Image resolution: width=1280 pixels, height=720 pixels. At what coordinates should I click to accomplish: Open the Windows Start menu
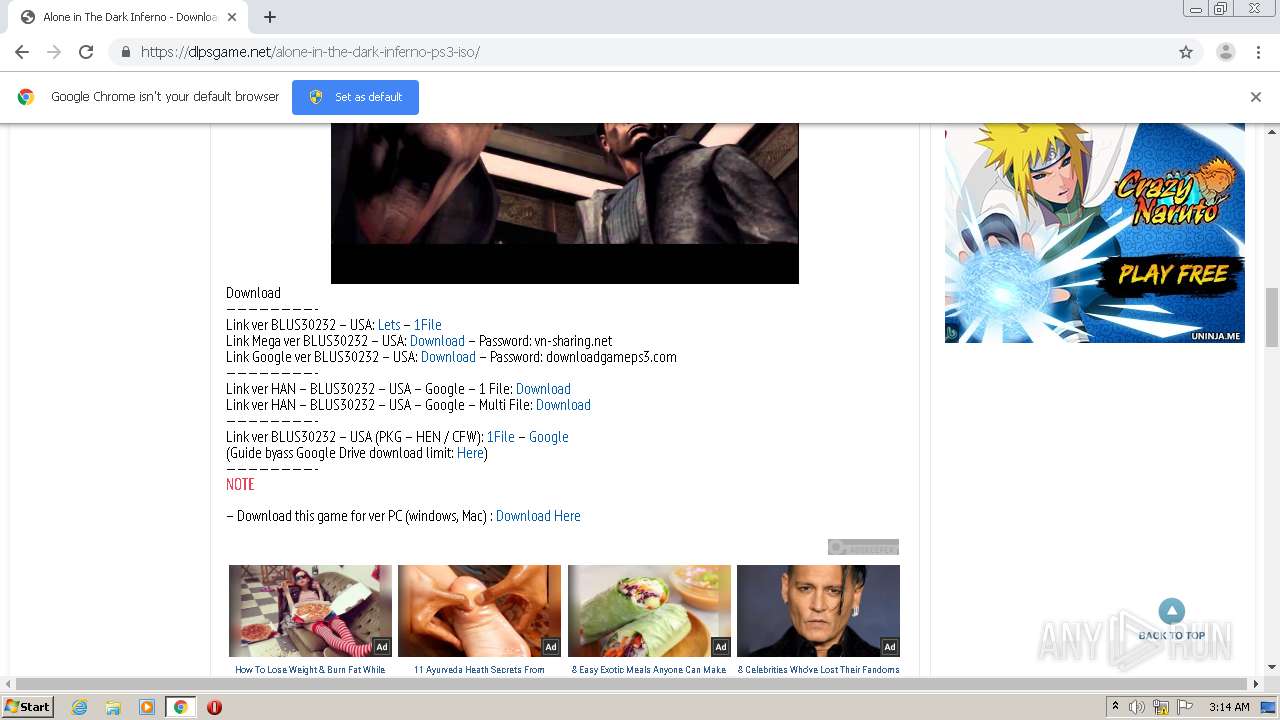pyautogui.click(x=27, y=707)
